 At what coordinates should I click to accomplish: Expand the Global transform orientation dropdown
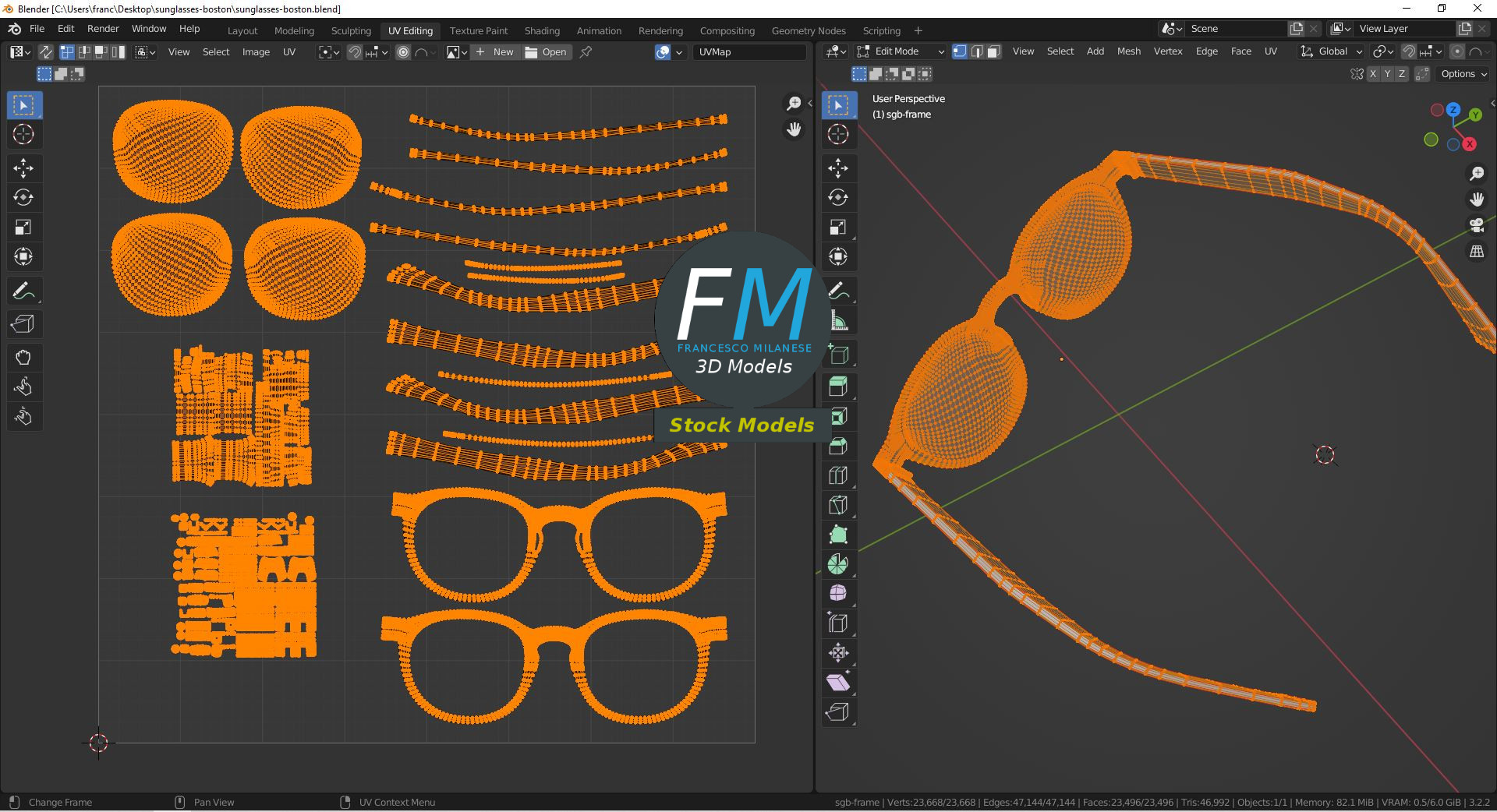(1332, 51)
